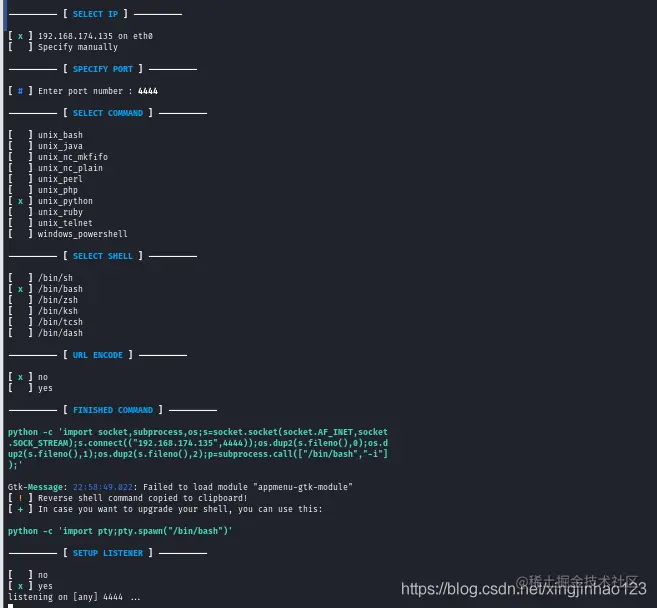Screen dimensions: 657x608
Task: Click the Enter port number prompt
Action: pos(85,91)
